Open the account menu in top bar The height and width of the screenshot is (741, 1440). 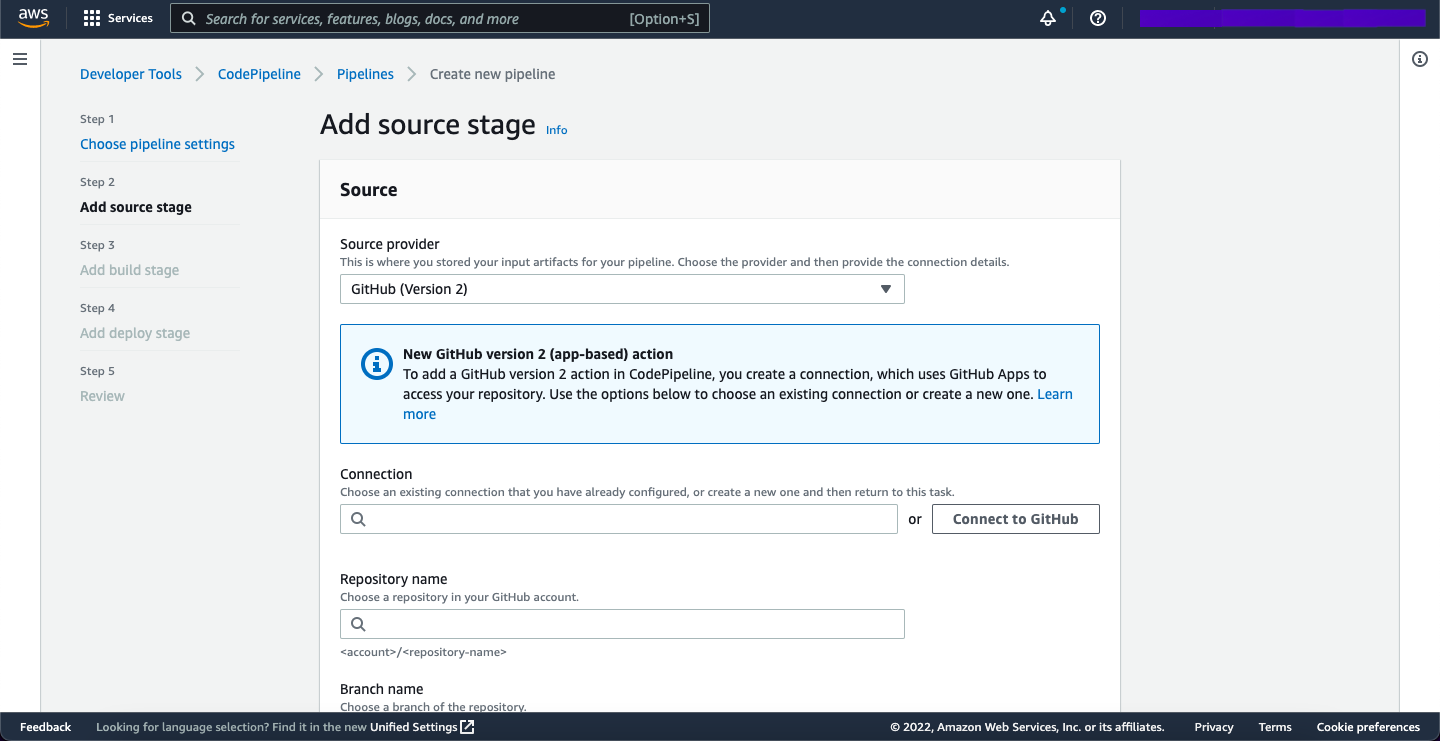(x=1282, y=18)
